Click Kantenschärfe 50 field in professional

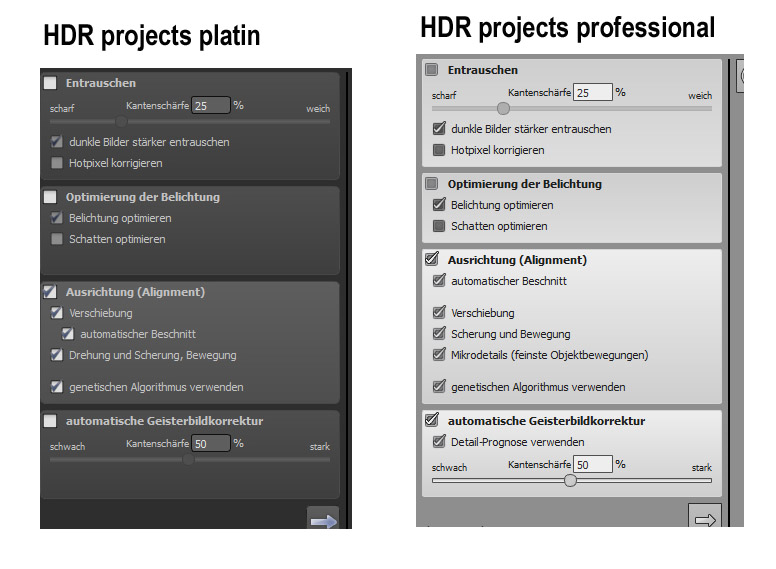[x=592, y=464]
